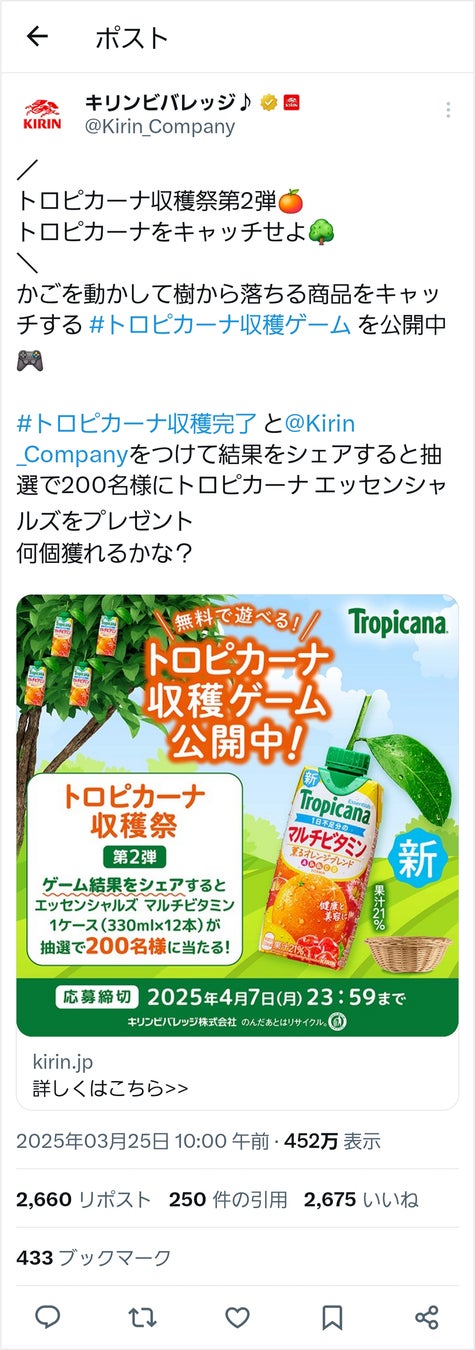The height and width of the screenshot is (1350, 475).
Task: Open the post's three-dot more menu
Action: pyautogui.click(x=447, y=109)
